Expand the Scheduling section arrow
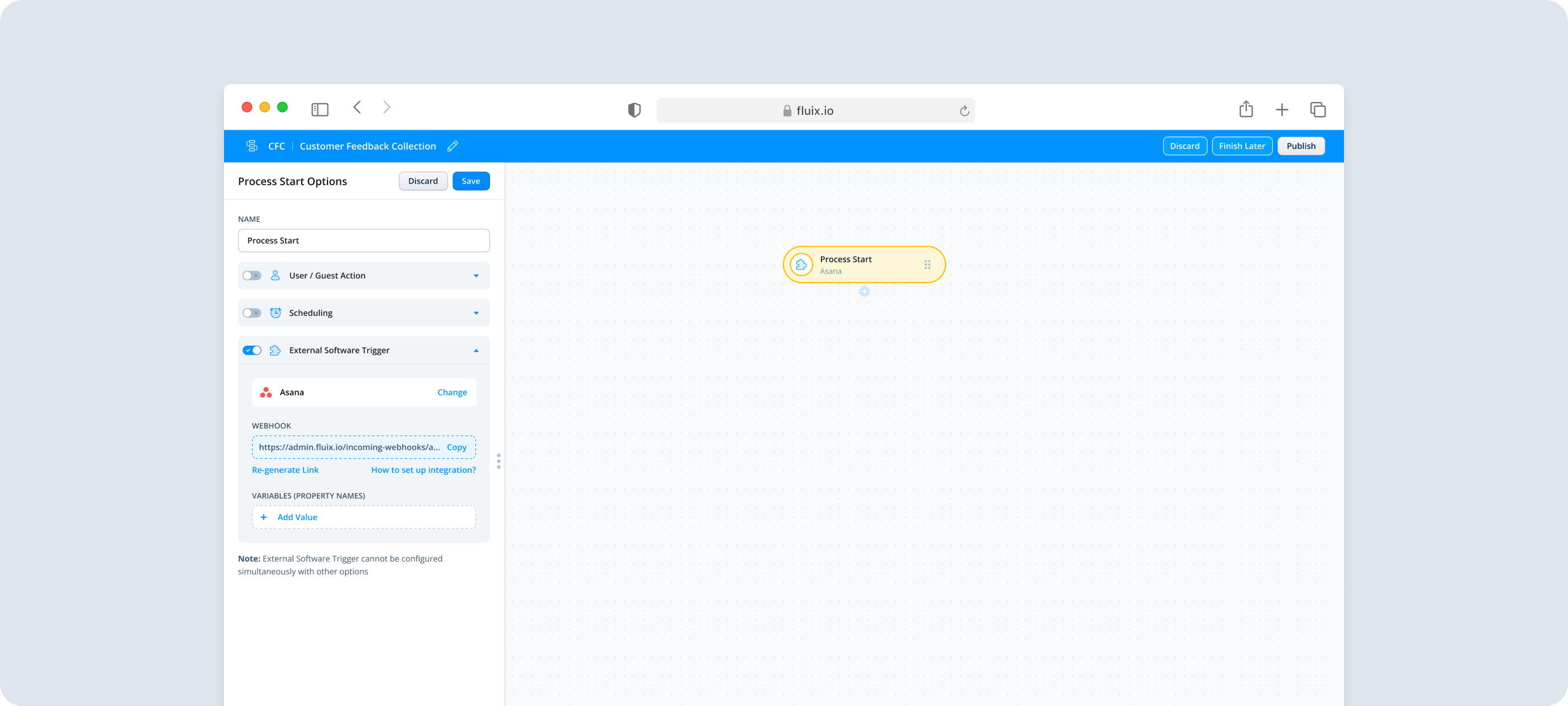The image size is (1568, 706). (x=476, y=313)
